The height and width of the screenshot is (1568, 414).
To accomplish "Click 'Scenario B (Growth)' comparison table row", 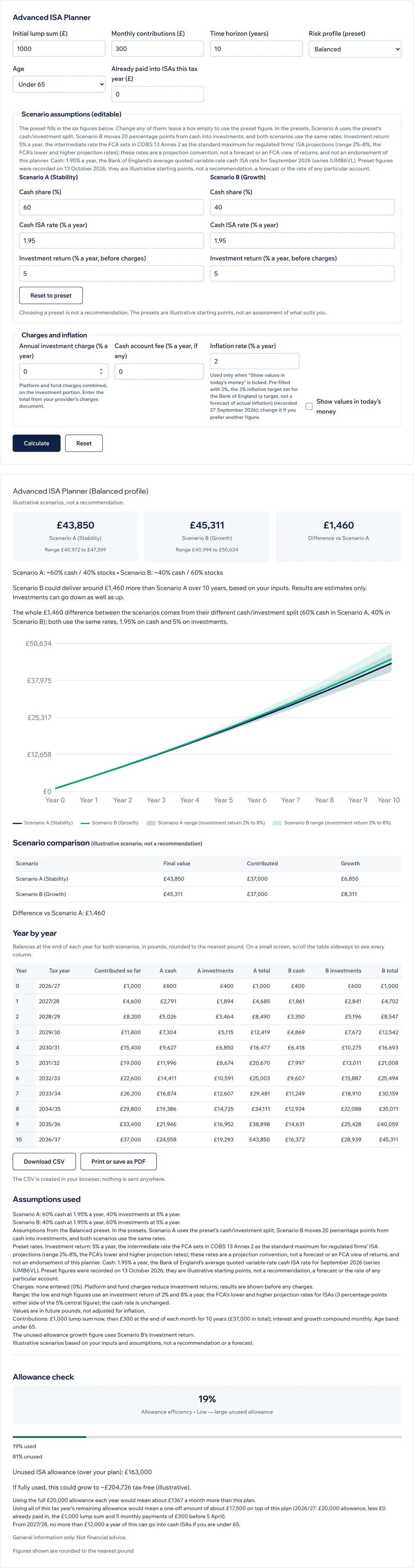I will click(207, 894).
